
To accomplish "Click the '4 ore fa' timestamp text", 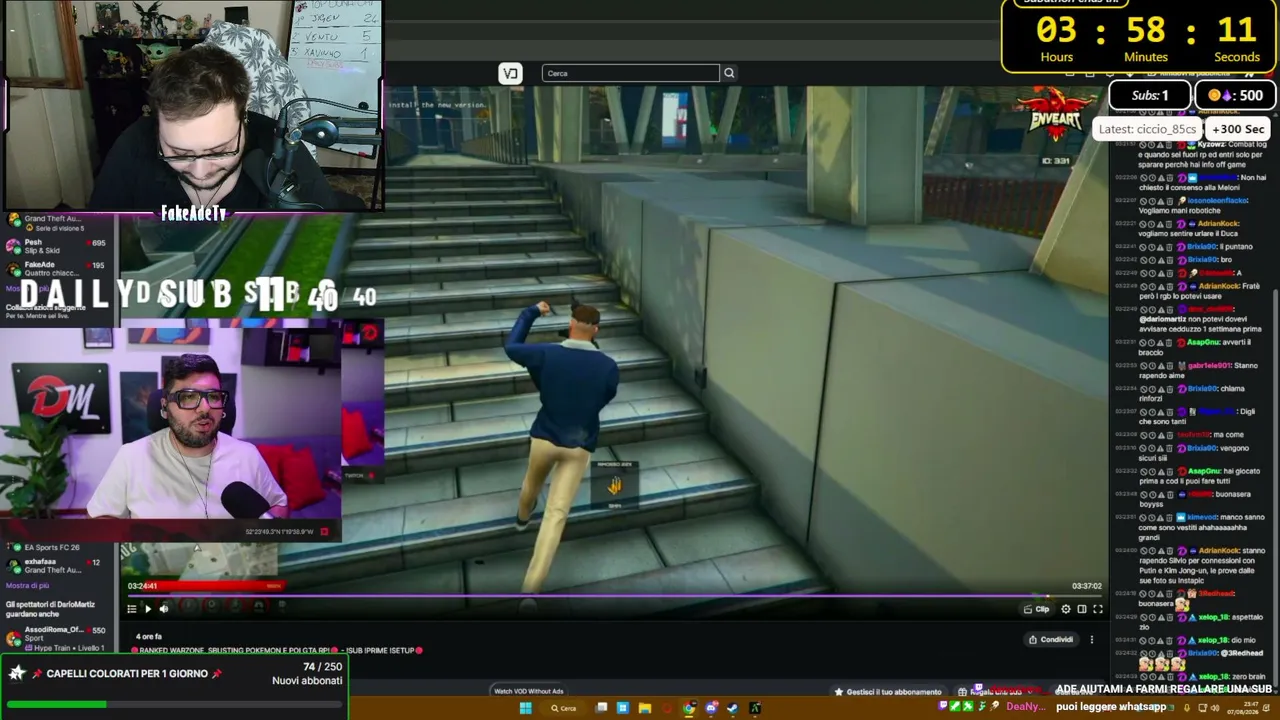I will point(149,637).
